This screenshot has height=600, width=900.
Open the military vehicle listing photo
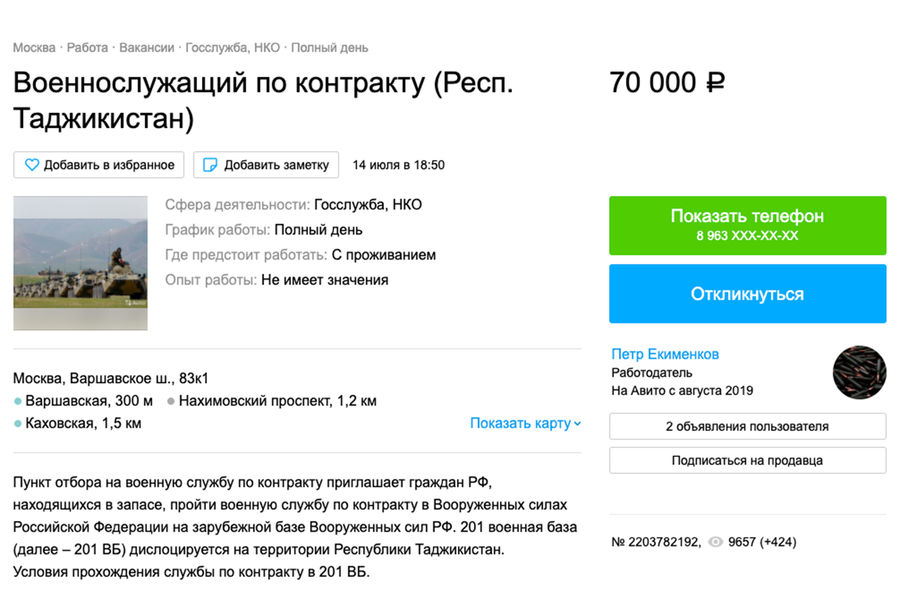click(80, 263)
